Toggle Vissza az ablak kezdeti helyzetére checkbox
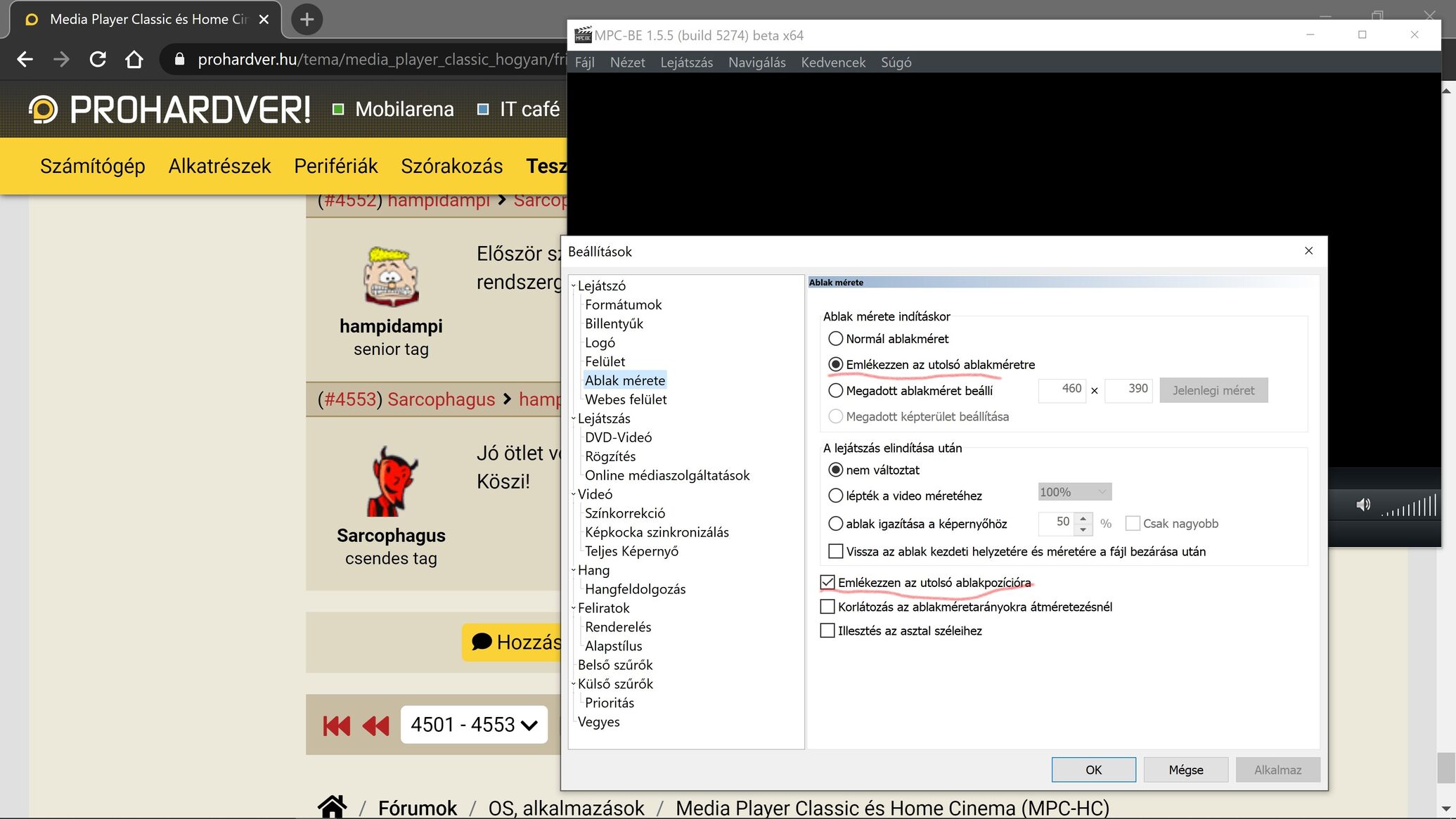Image resolution: width=1456 pixels, height=819 pixels. coord(836,551)
